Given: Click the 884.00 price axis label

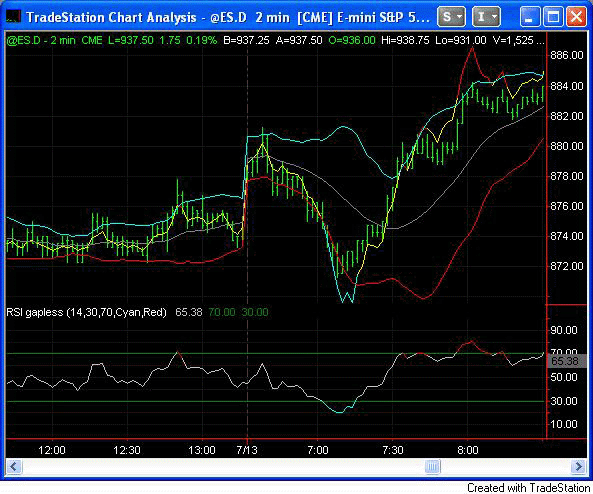Looking at the screenshot, I should point(567,86).
